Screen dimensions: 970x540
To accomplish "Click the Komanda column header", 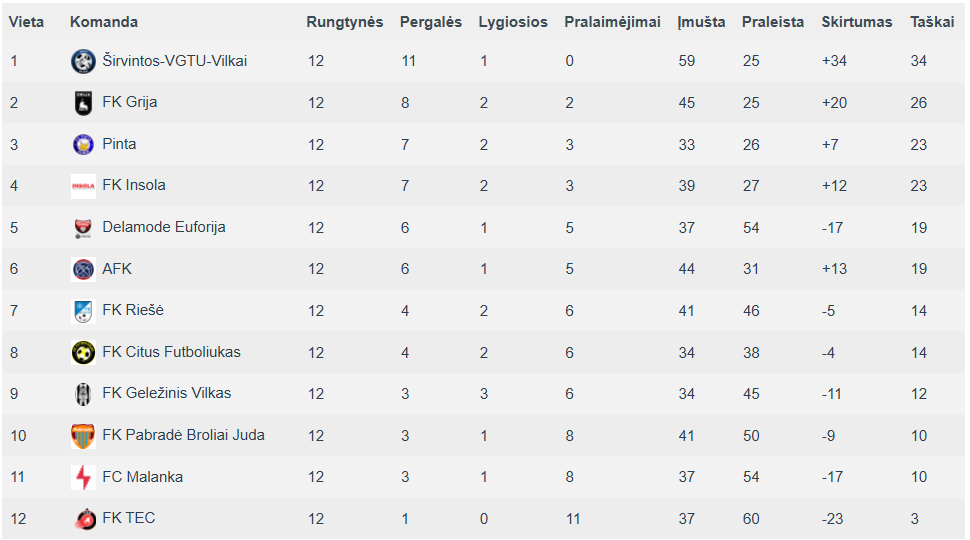I will 104,22.
